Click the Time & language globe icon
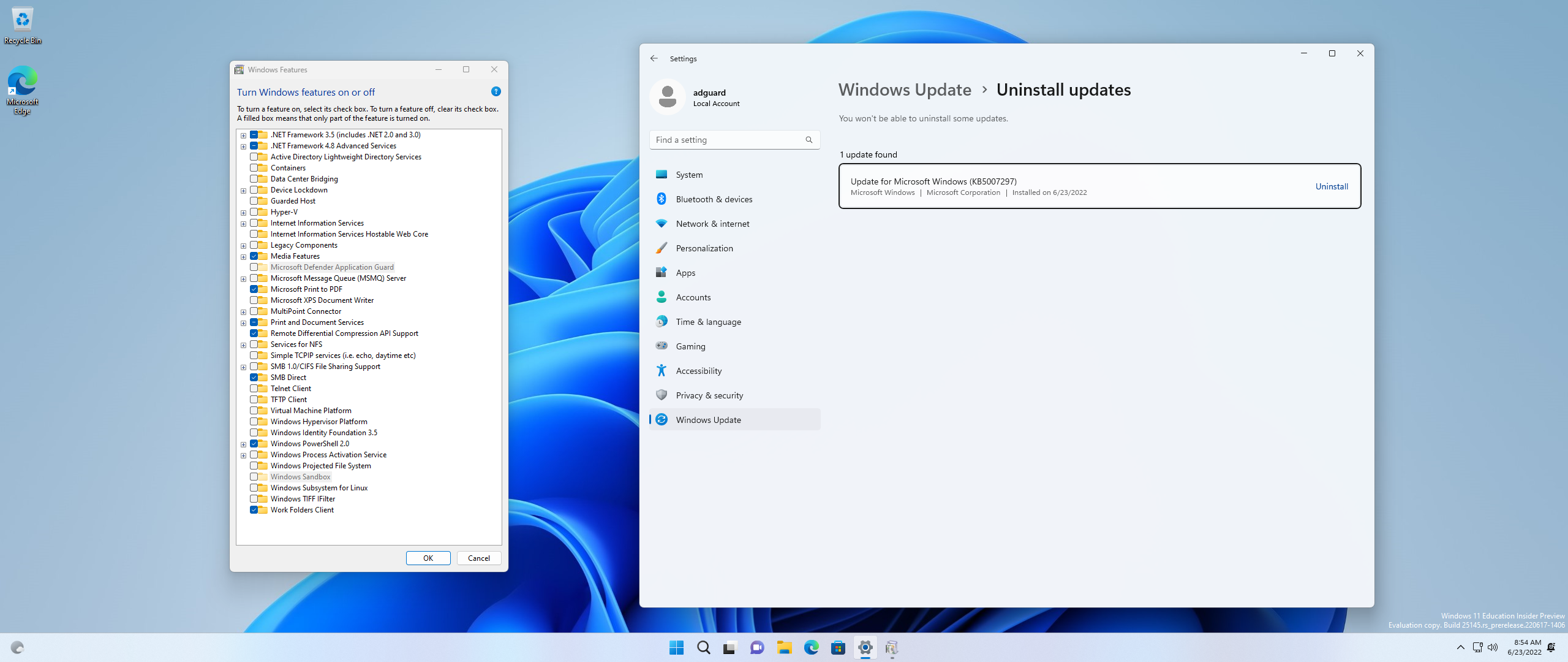The width and height of the screenshot is (1568, 662). 661,322
